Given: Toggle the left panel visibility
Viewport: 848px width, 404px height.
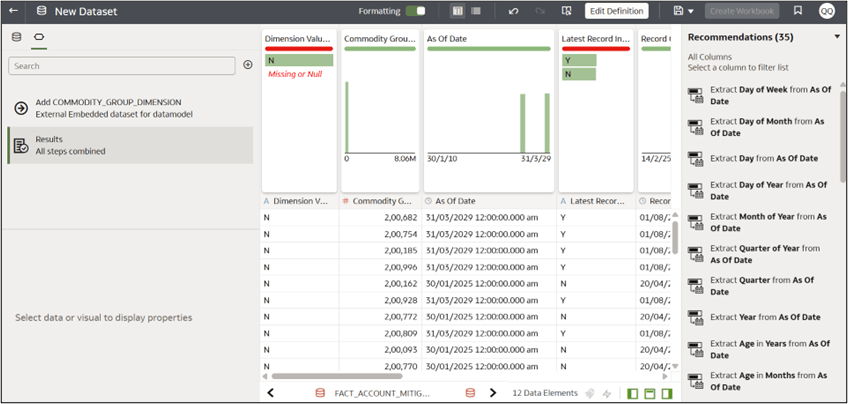Looking at the screenshot, I should (x=632, y=394).
